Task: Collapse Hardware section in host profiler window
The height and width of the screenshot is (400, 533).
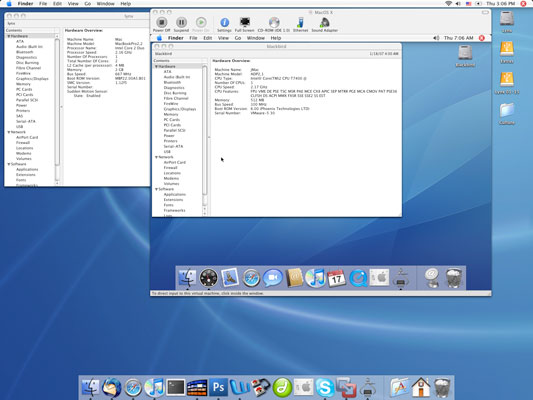Action: 9,36
